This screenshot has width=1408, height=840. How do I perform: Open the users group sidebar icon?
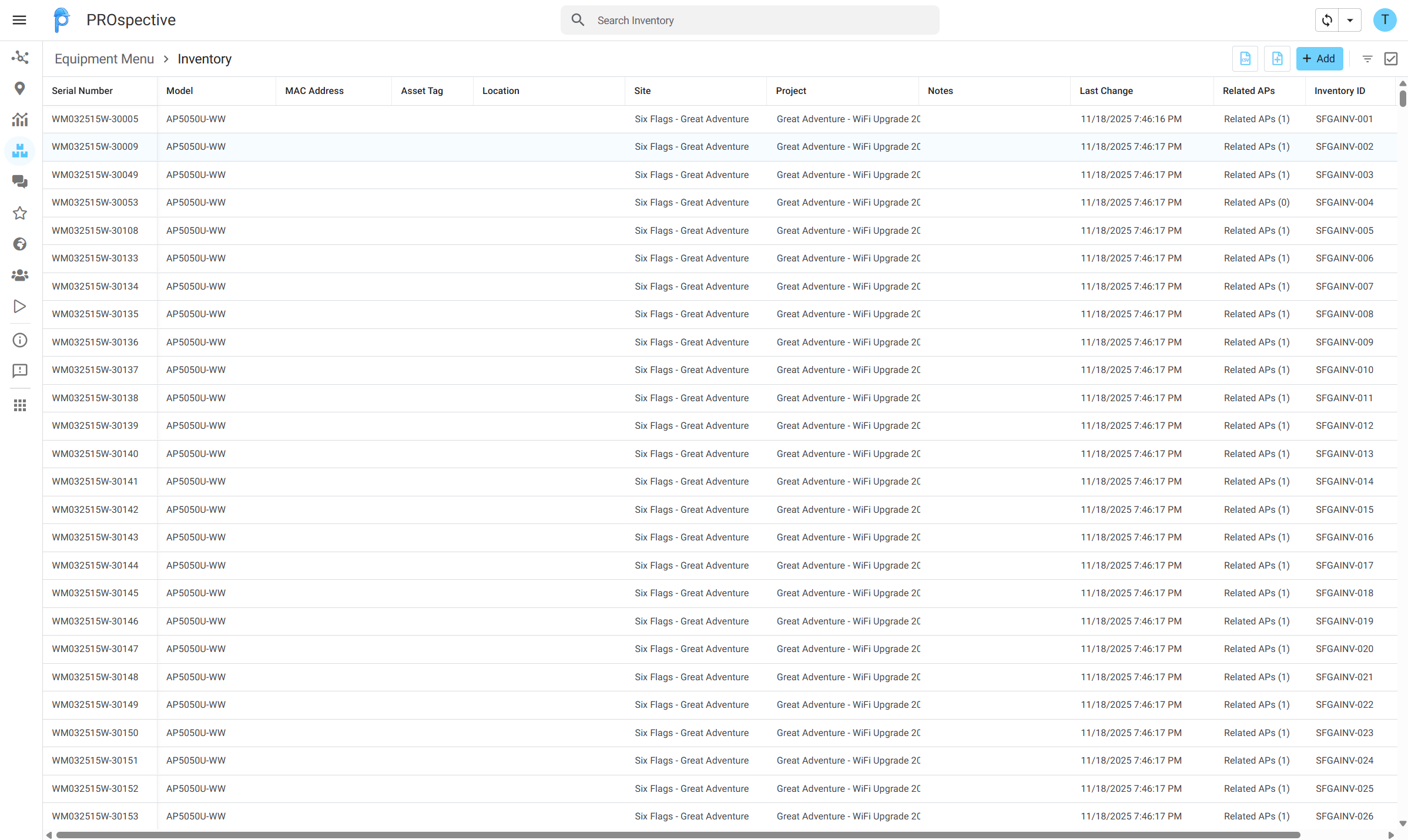pos(20,275)
